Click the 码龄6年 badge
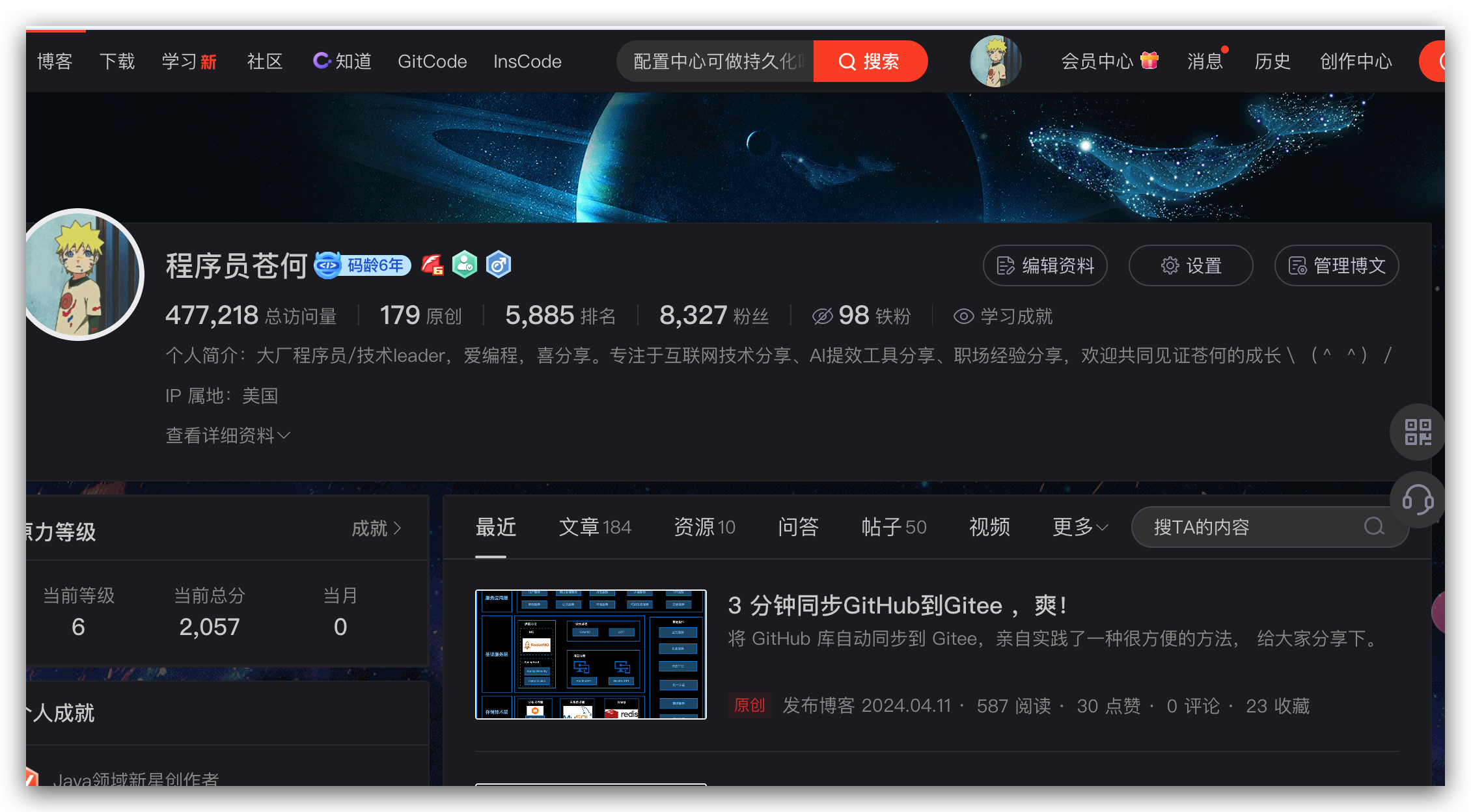The height and width of the screenshot is (812, 1471). tap(362, 265)
